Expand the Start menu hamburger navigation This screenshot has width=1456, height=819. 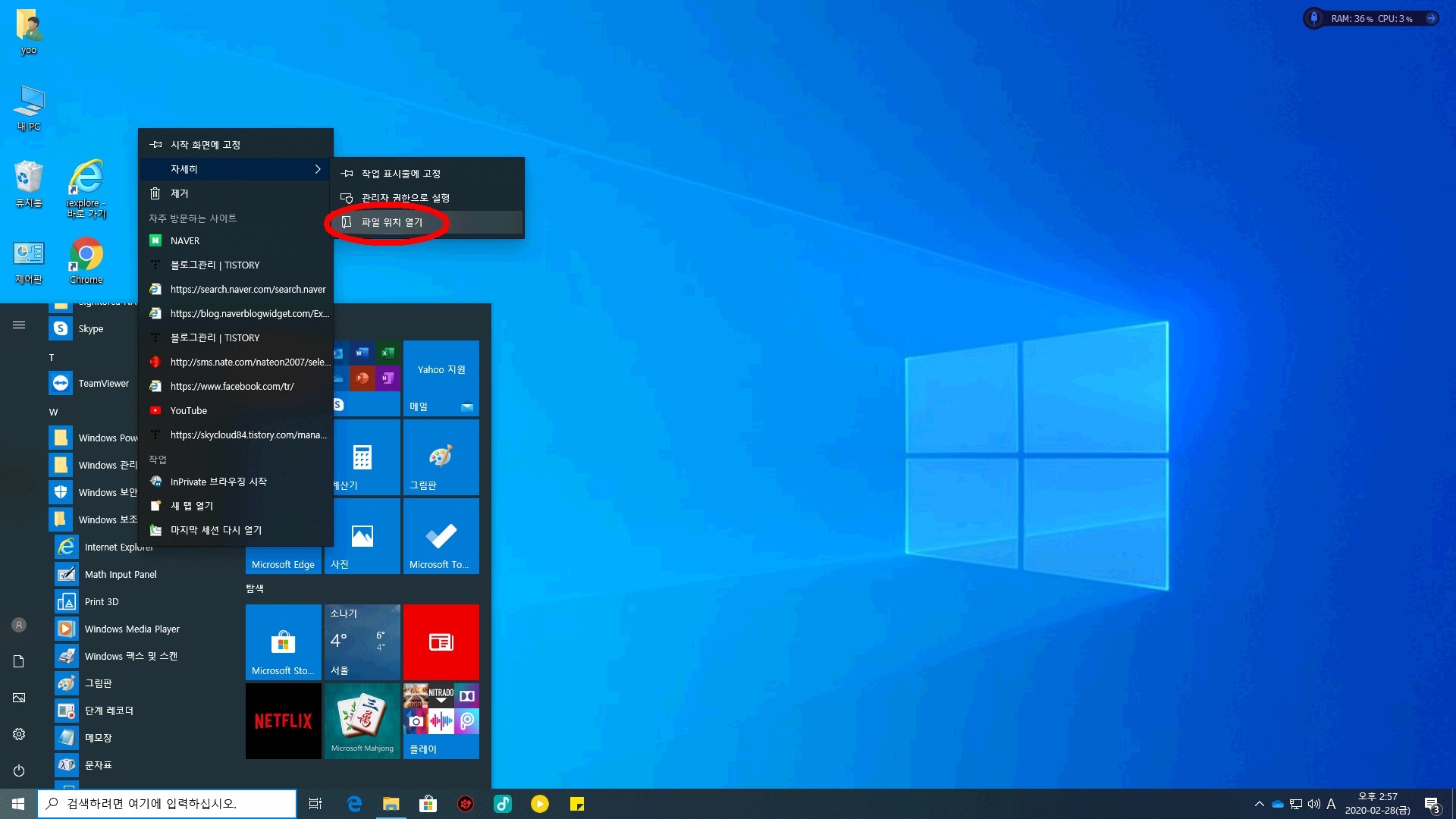pyautogui.click(x=19, y=325)
